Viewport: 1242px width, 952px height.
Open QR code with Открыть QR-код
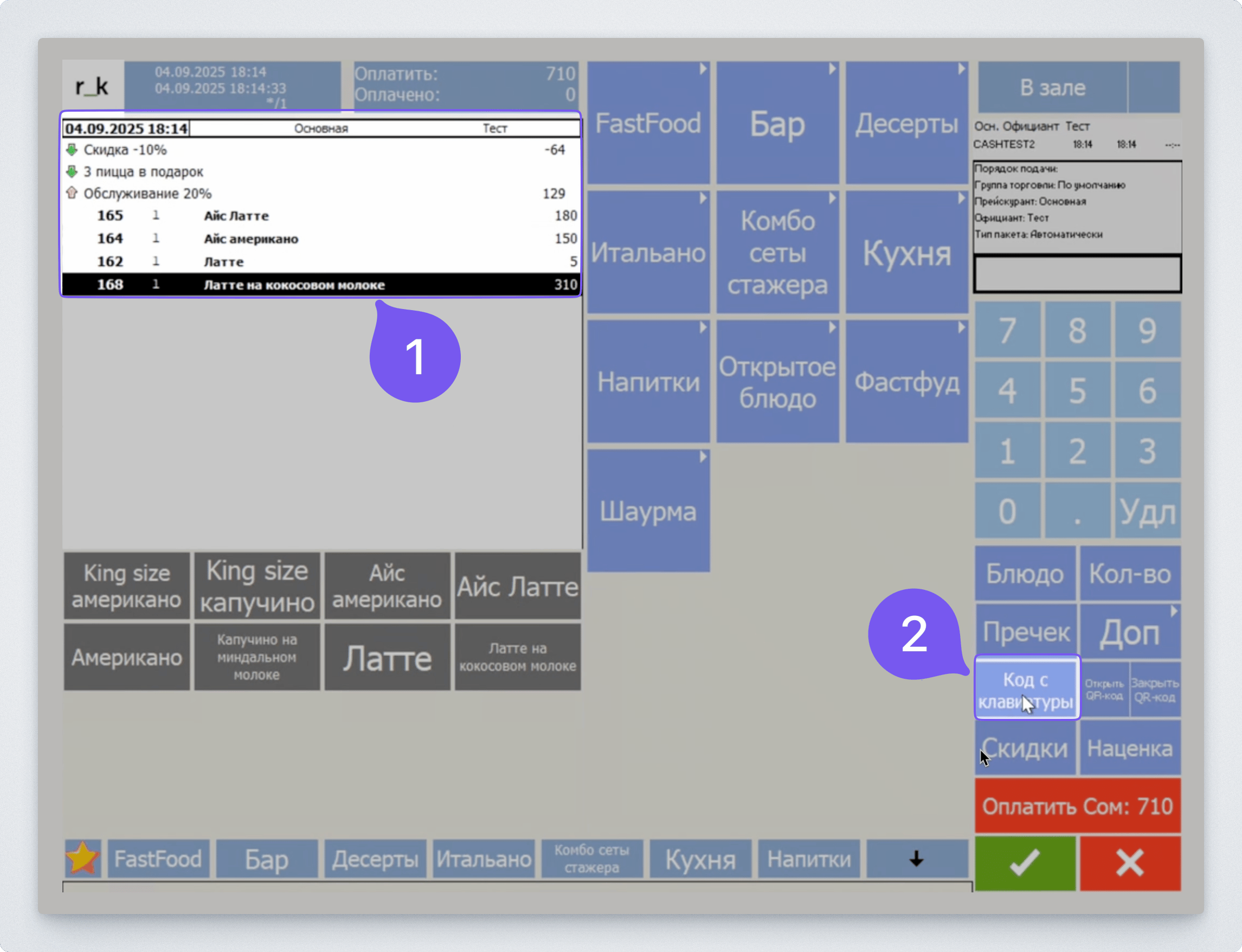pos(1104,690)
